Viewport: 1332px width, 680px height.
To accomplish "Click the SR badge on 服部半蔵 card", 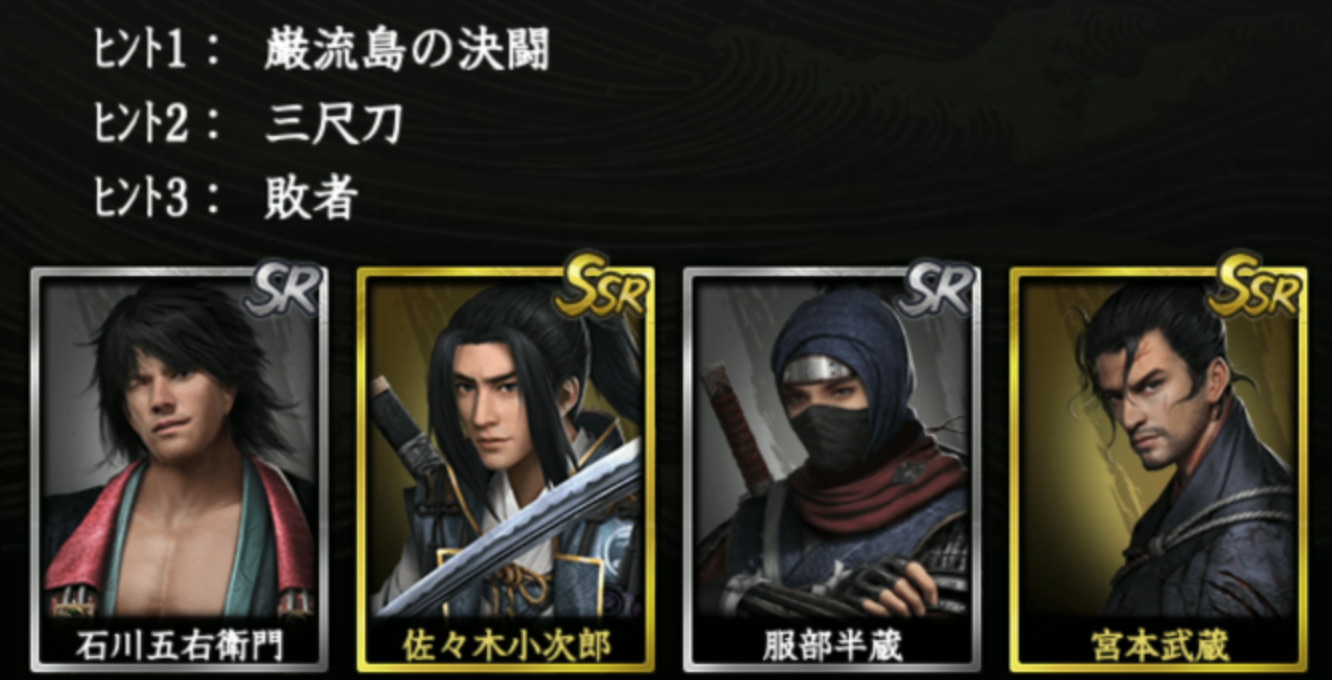I will pos(937,290).
